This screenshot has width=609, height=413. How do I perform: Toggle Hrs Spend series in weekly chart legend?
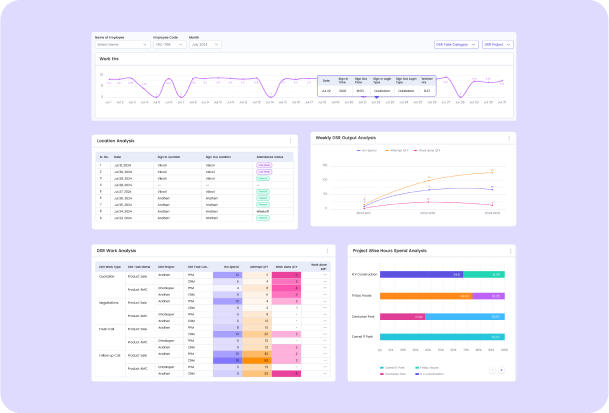point(363,150)
